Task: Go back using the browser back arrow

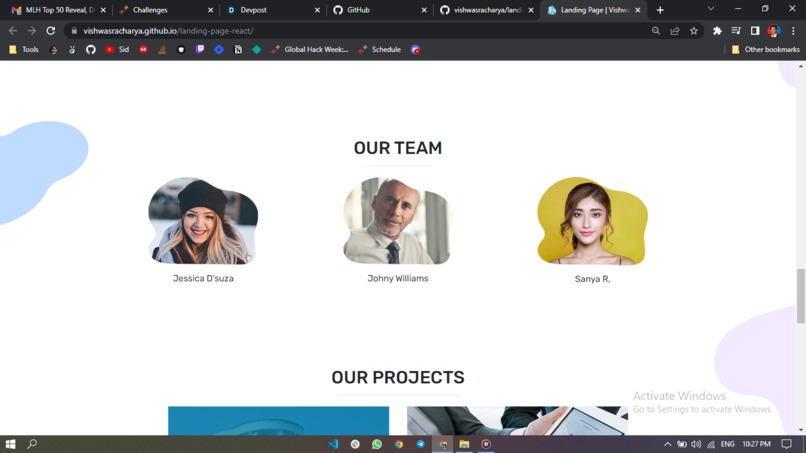Action: 13,31
